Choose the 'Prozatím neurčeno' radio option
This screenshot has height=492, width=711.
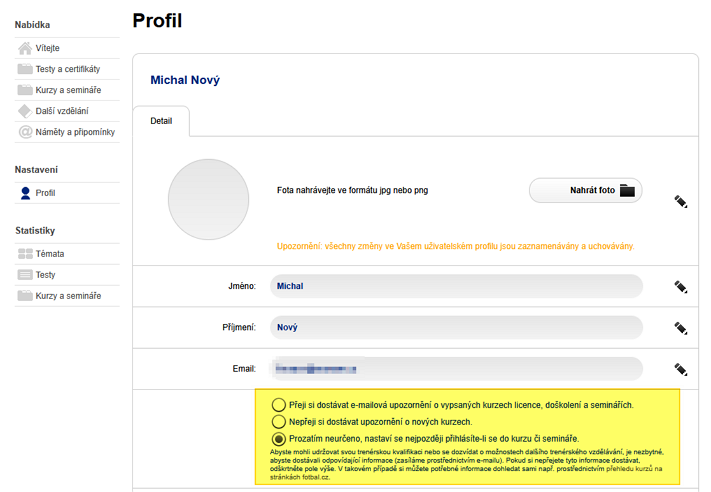click(x=279, y=439)
